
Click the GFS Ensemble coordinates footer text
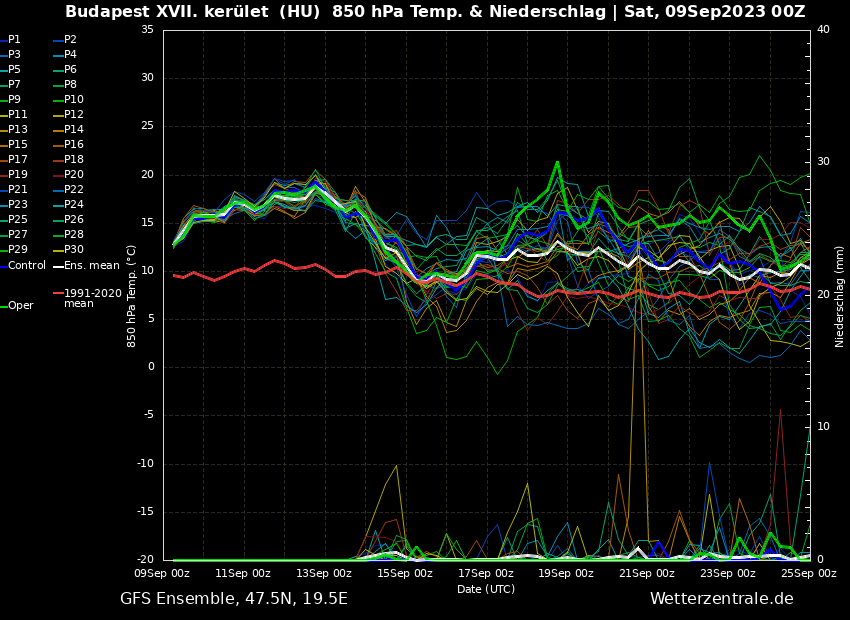(234, 598)
